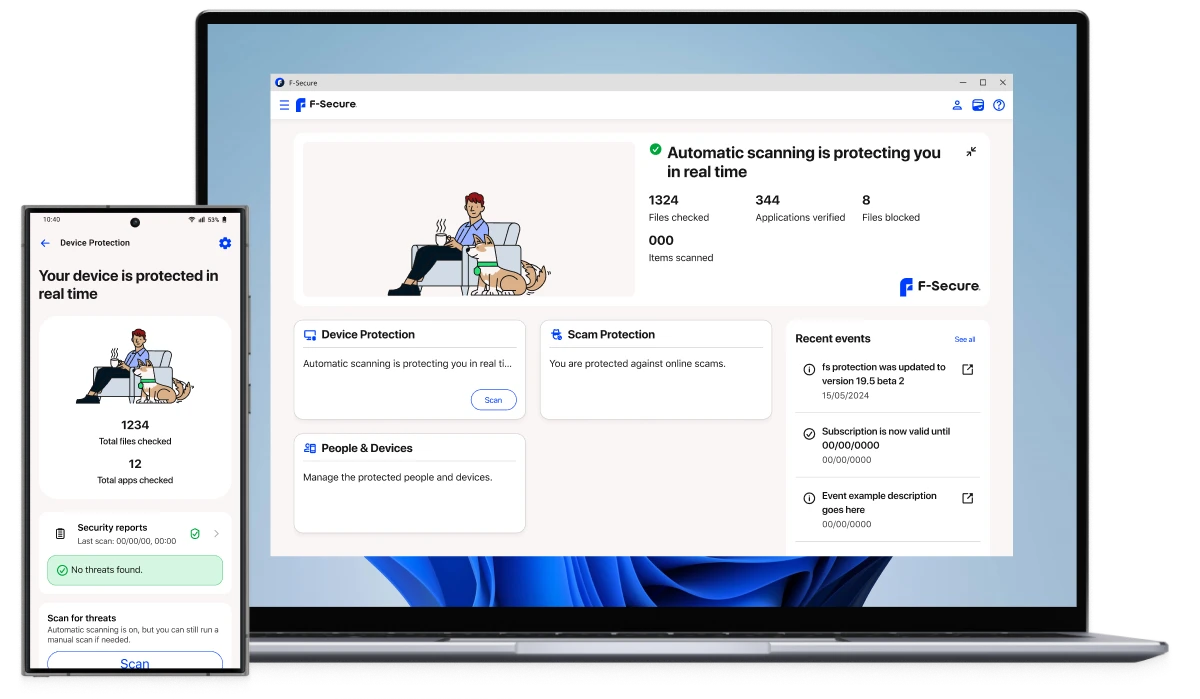The width and height of the screenshot is (1200, 699).
Task: Open the Device Protection card
Action: [x=410, y=370]
